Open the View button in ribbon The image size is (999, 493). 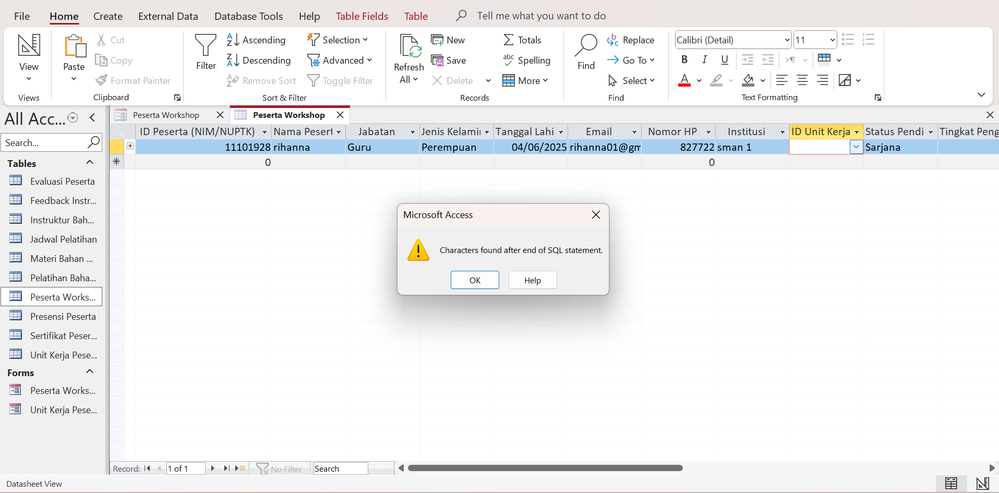point(29,57)
